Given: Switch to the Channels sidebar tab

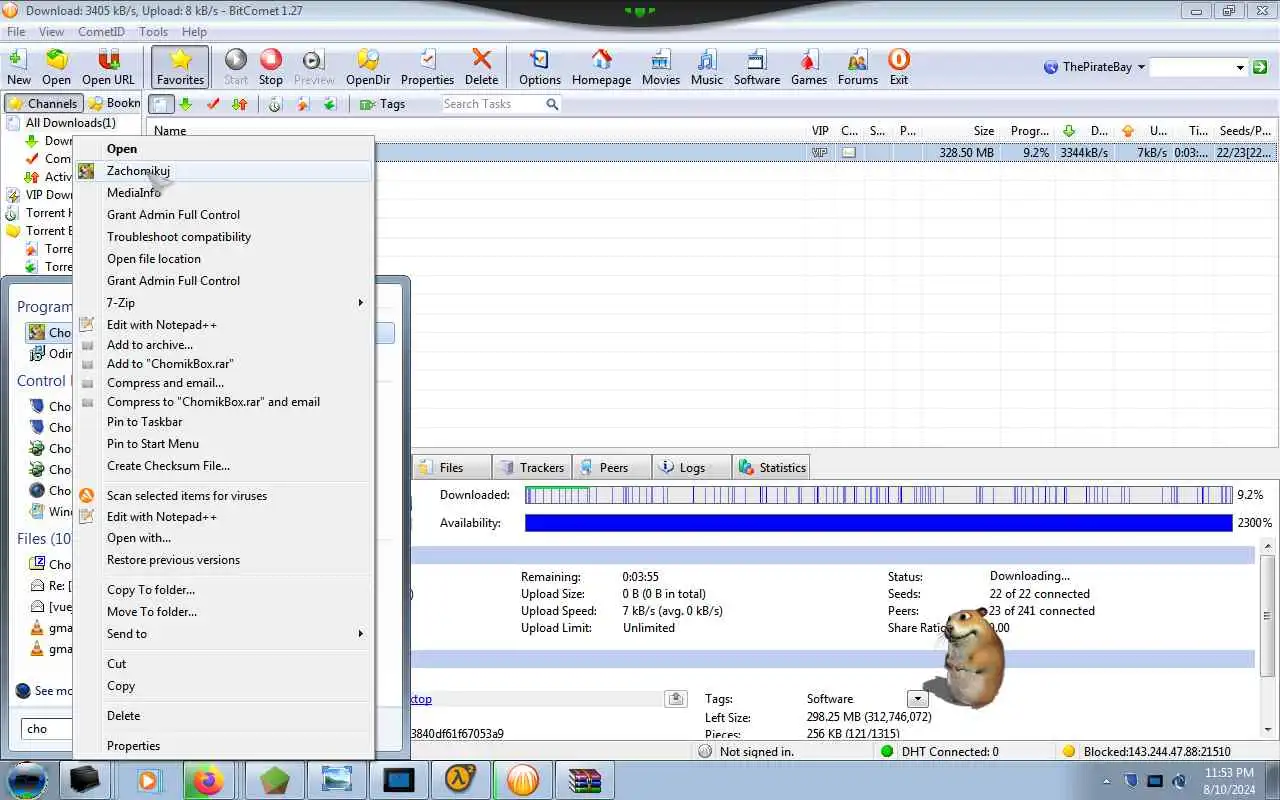Looking at the screenshot, I should click(x=43, y=103).
